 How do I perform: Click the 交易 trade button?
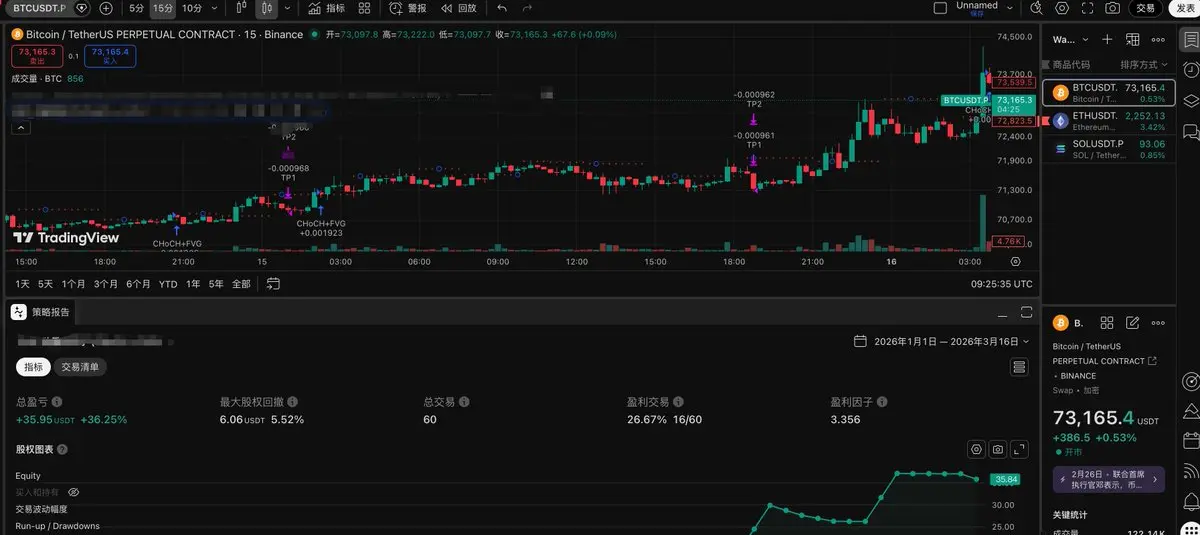(x=1145, y=8)
